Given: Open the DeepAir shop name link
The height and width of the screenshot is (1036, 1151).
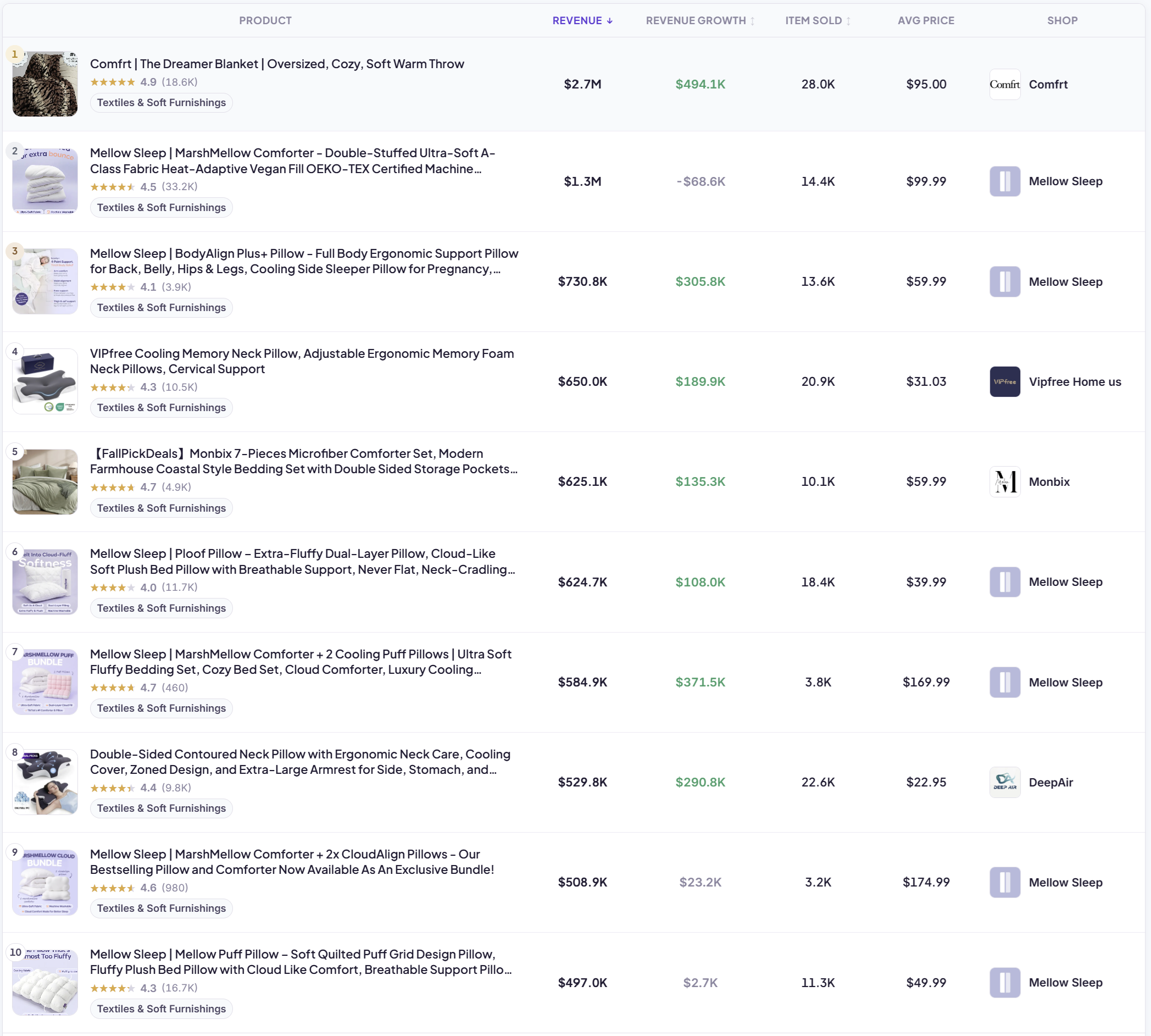Looking at the screenshot, I should pos(1051,782).
